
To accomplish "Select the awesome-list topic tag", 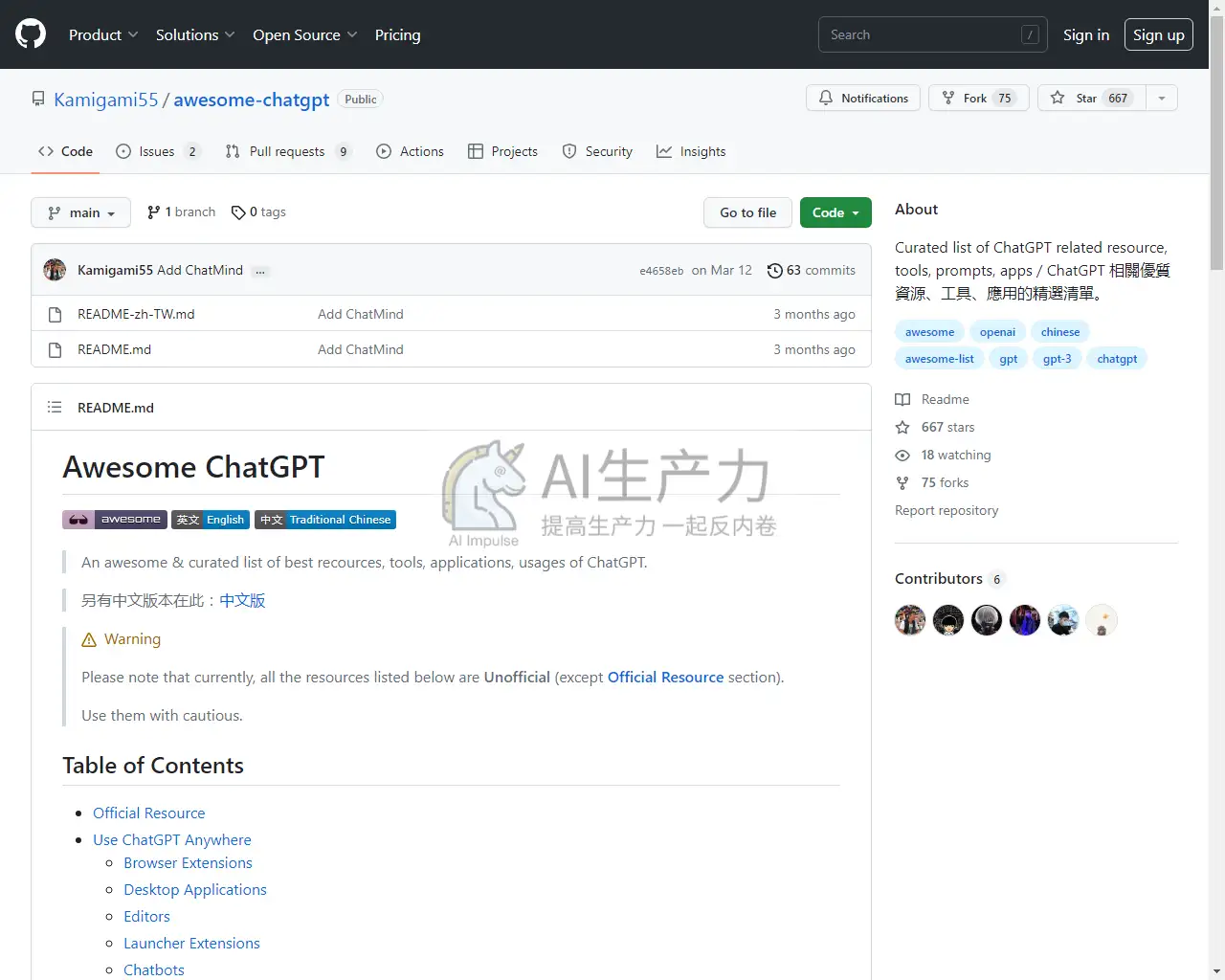I will (x=939, y=359).
